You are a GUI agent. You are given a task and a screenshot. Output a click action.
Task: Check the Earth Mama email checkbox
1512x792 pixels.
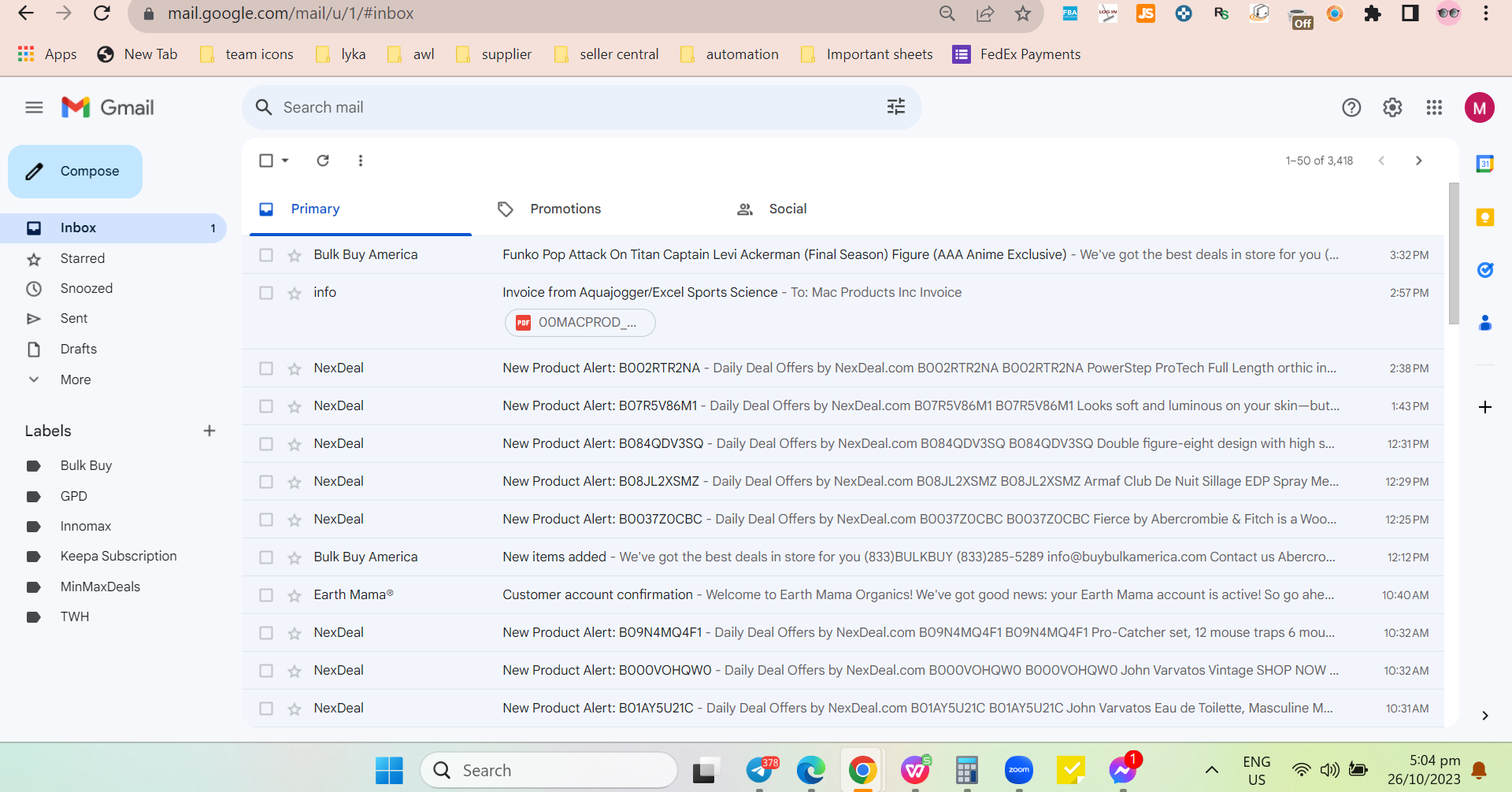[x=266, y=595]
